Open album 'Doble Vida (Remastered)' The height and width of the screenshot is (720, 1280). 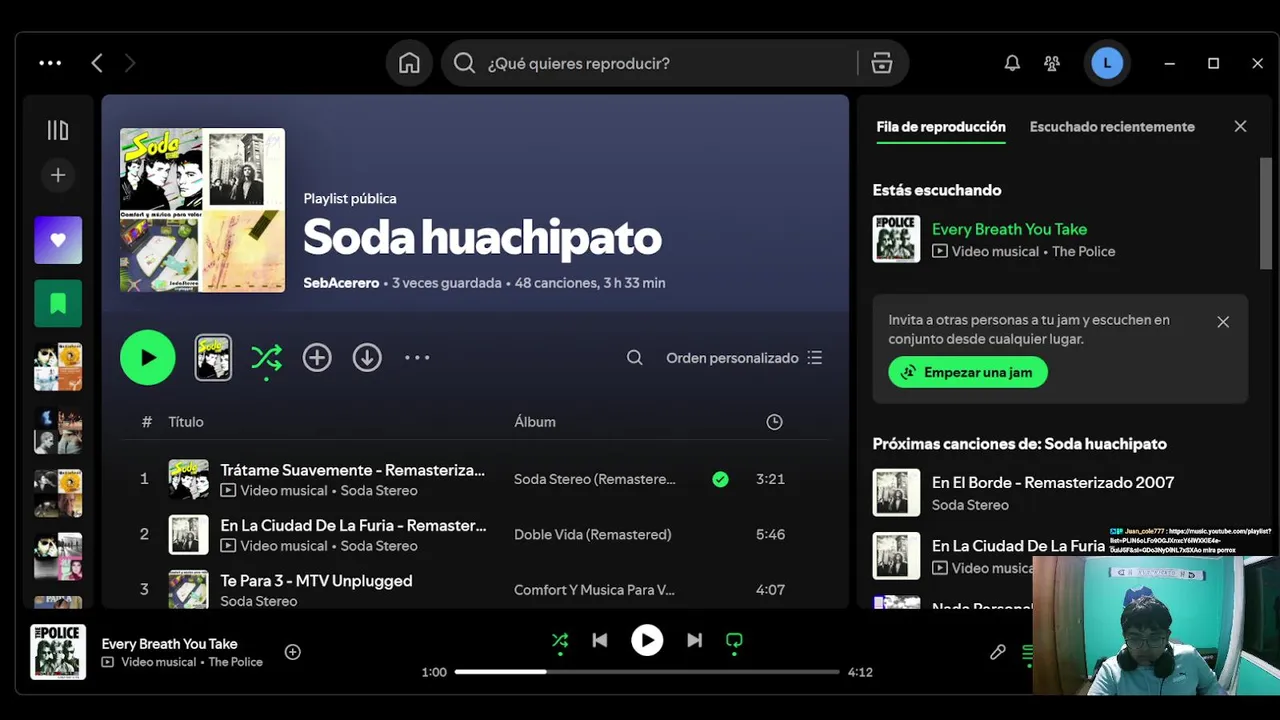(592, 534)
